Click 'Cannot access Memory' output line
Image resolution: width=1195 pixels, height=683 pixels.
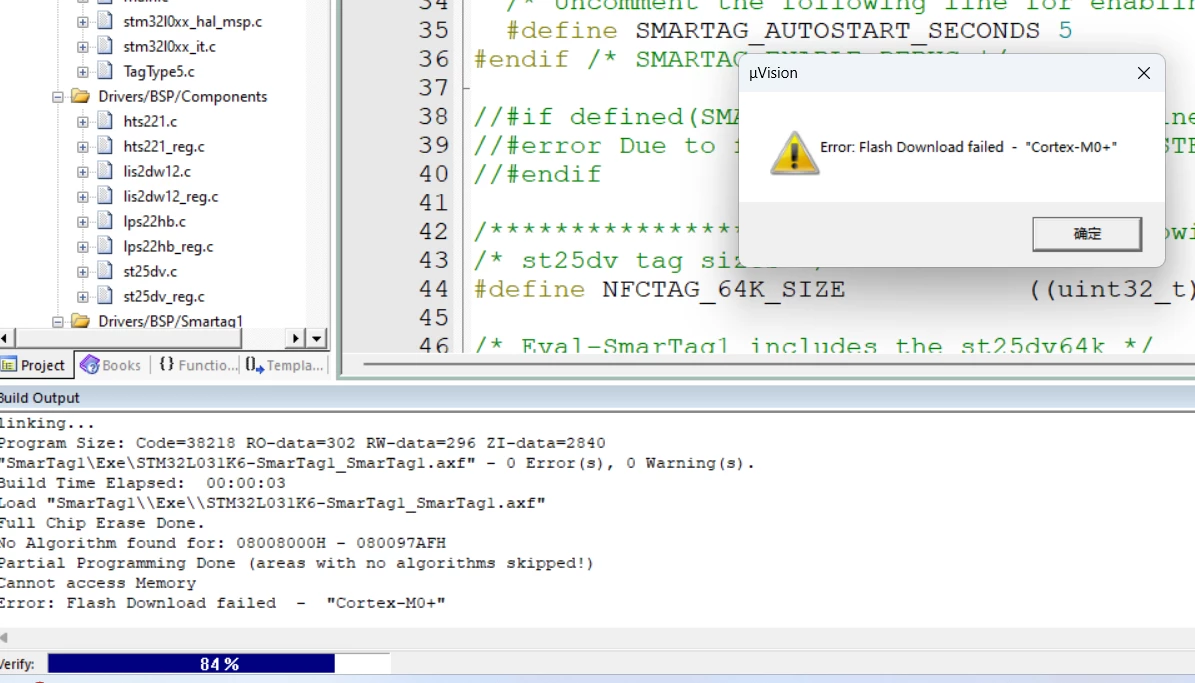click(x=98, y=583)
